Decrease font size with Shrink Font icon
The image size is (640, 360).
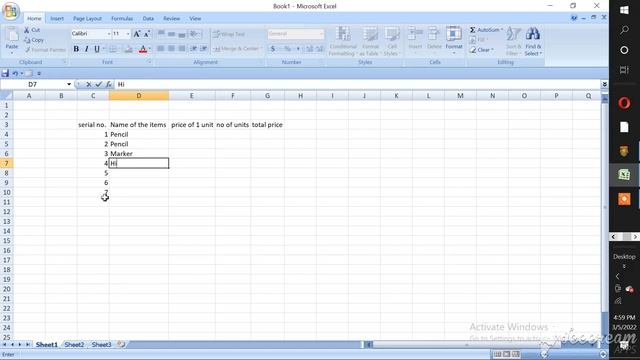click(x=147, y=34)
